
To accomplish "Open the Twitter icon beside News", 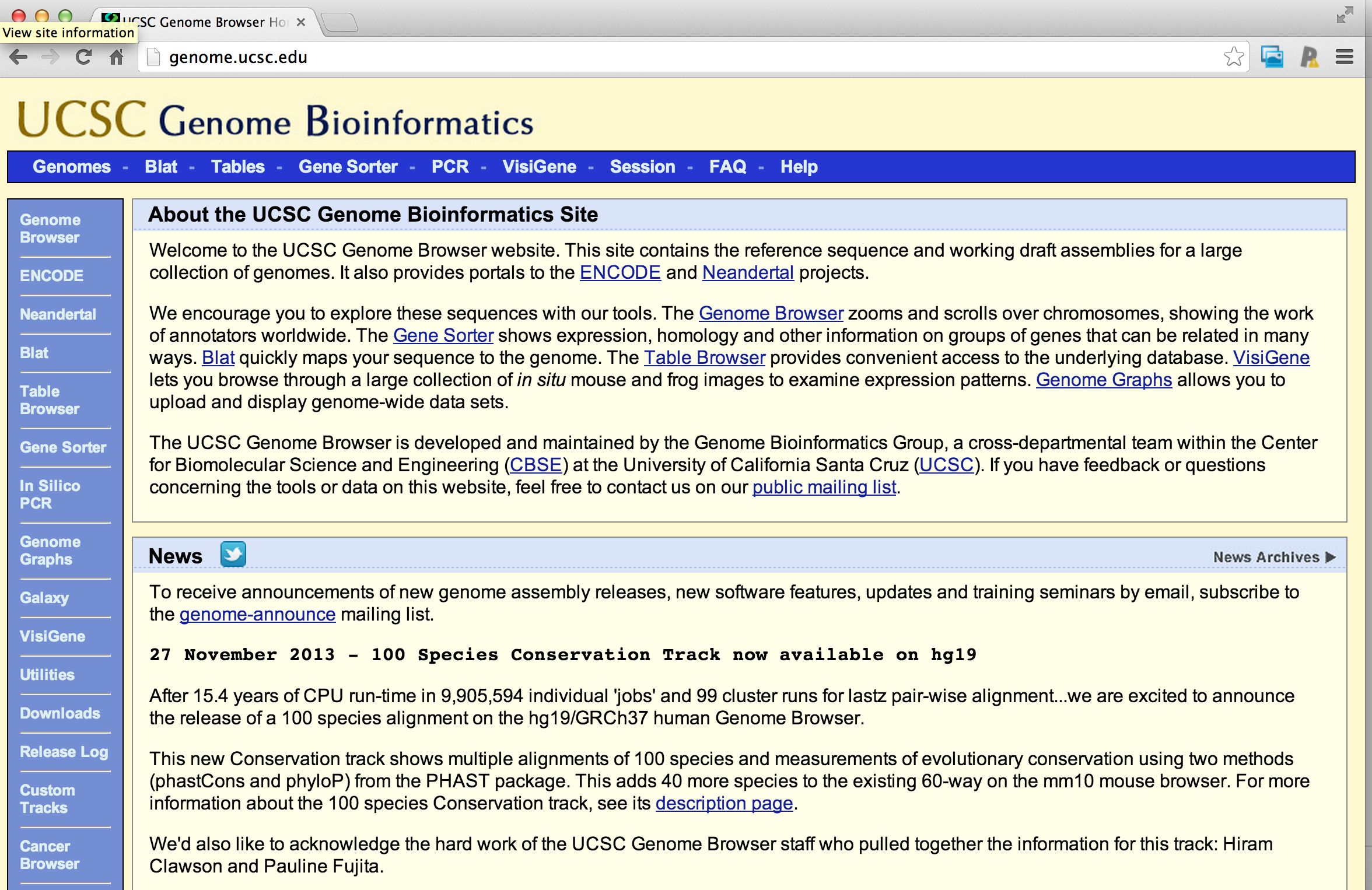I will pos(233,554).
